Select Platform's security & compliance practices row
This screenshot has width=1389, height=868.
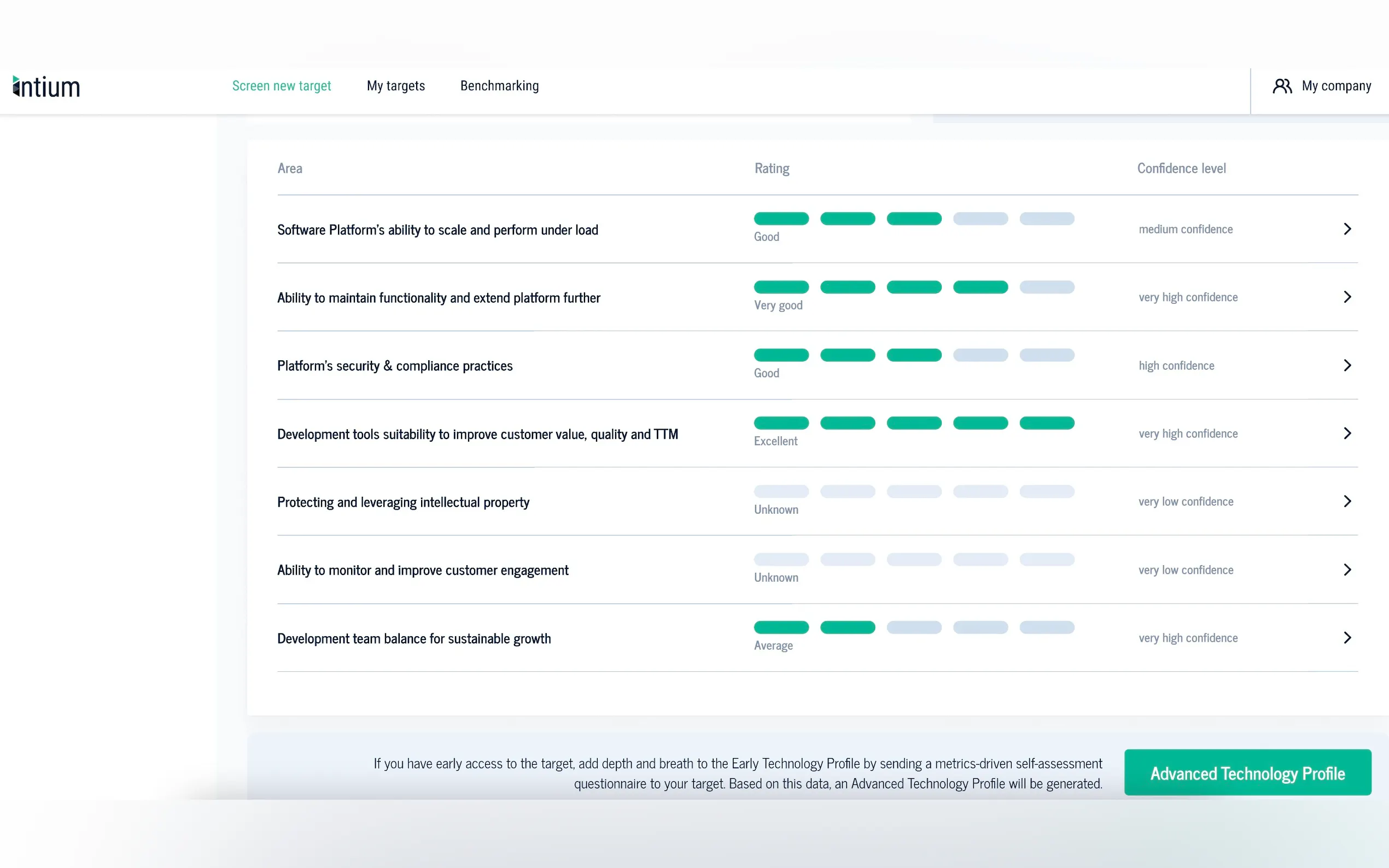[x=394, y=366]
